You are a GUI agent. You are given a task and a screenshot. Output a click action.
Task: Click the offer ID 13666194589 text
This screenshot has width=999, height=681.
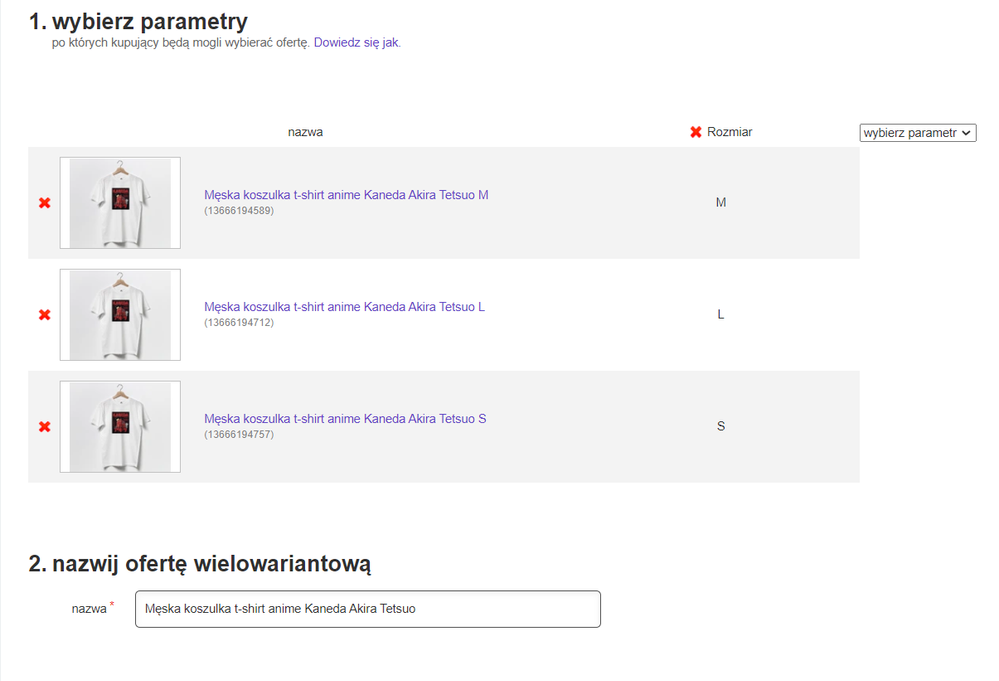pyautogui.click(x=239, y=211)
